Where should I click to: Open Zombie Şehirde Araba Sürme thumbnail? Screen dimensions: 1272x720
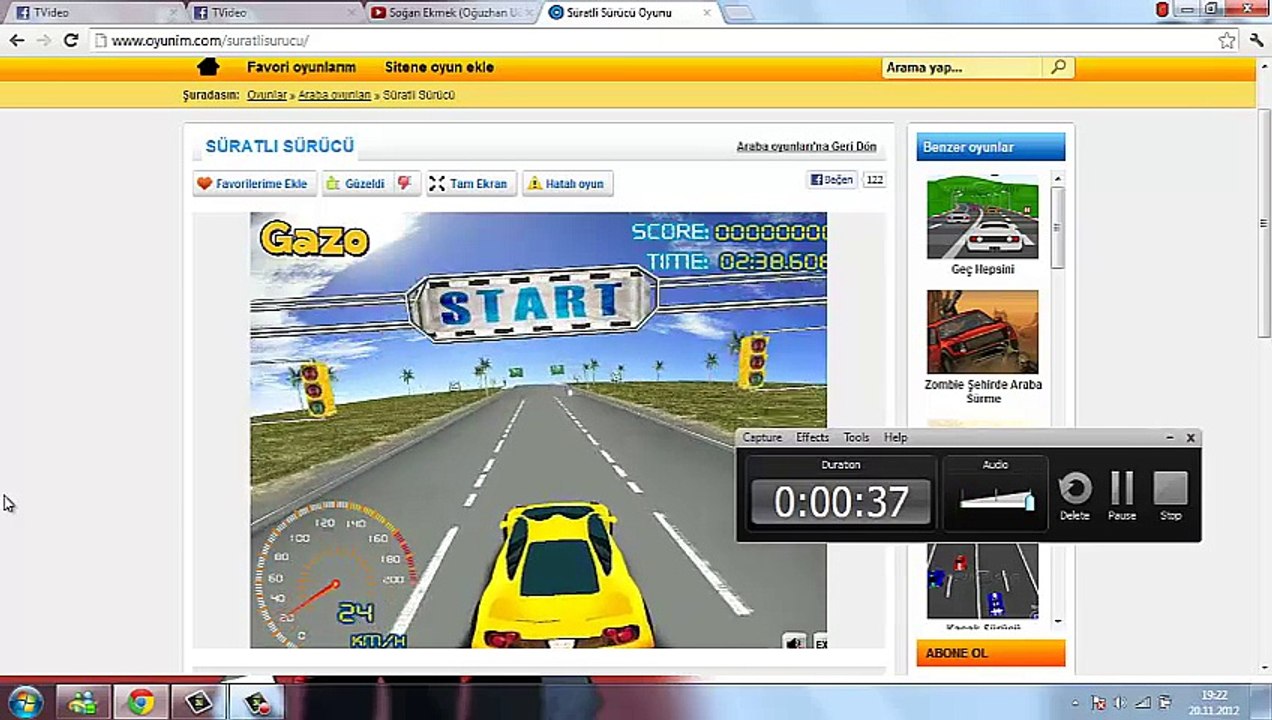pos(982,332)
